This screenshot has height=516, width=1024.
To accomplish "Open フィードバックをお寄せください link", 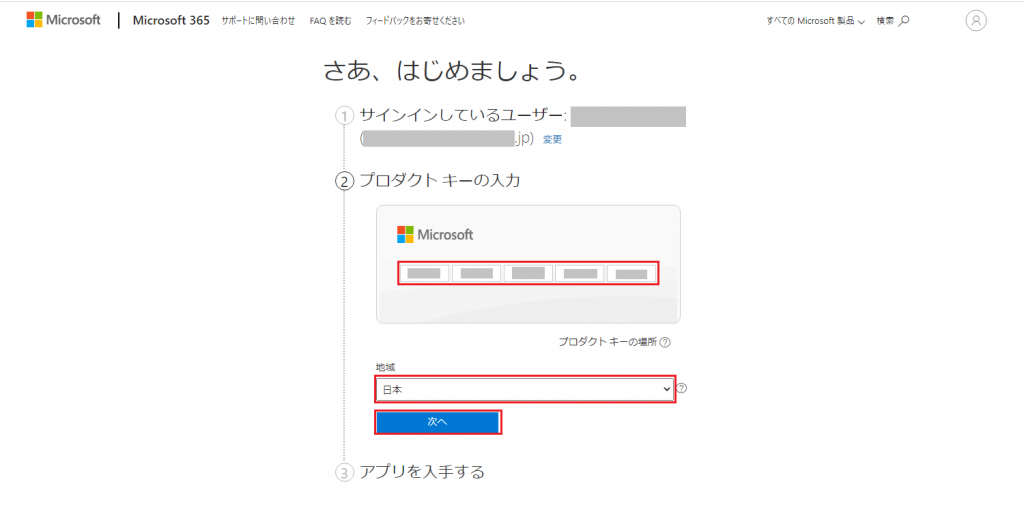I will point(415,21).
